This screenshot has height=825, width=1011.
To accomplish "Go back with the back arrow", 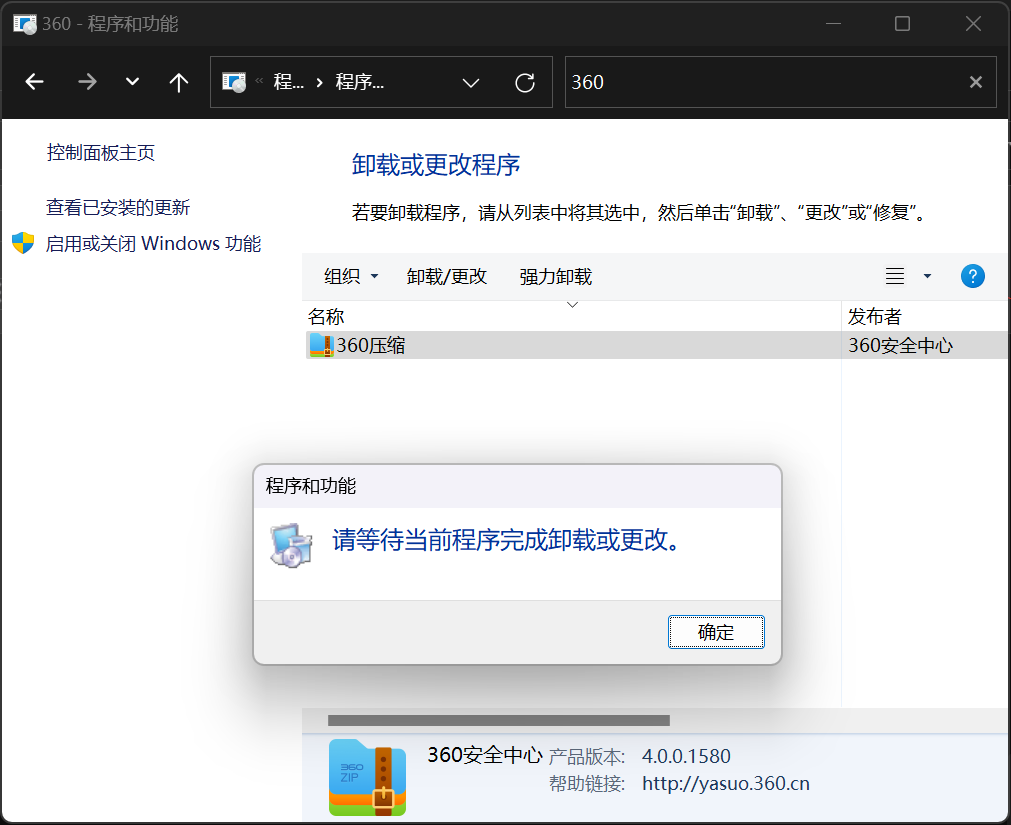I will coord(34,82).
